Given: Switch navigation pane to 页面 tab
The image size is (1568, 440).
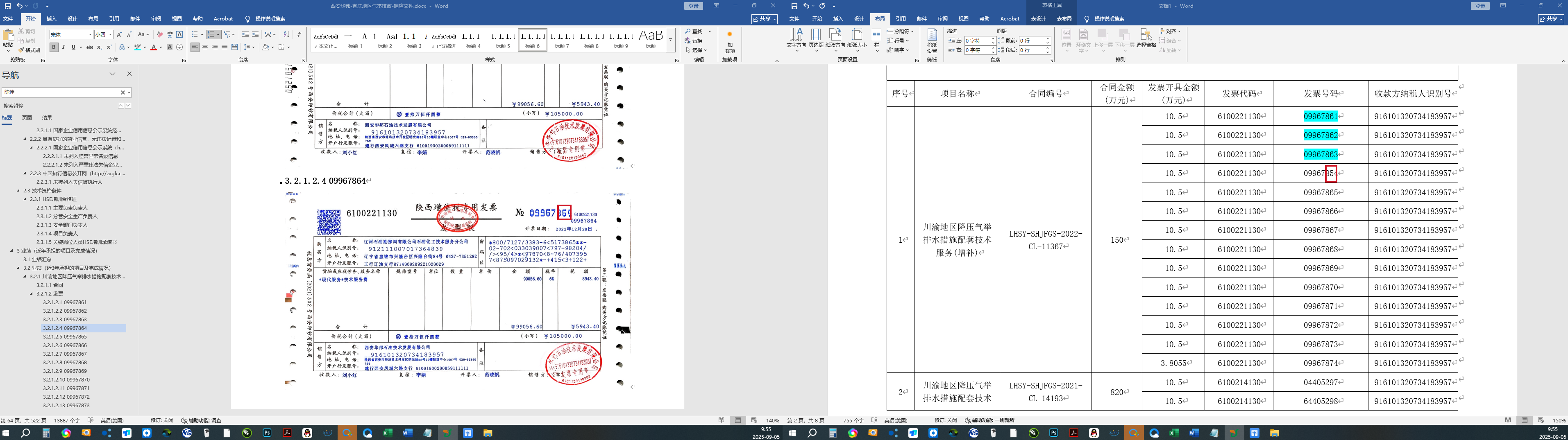Looking at the screenshot, I should click(x=27, y=118).
